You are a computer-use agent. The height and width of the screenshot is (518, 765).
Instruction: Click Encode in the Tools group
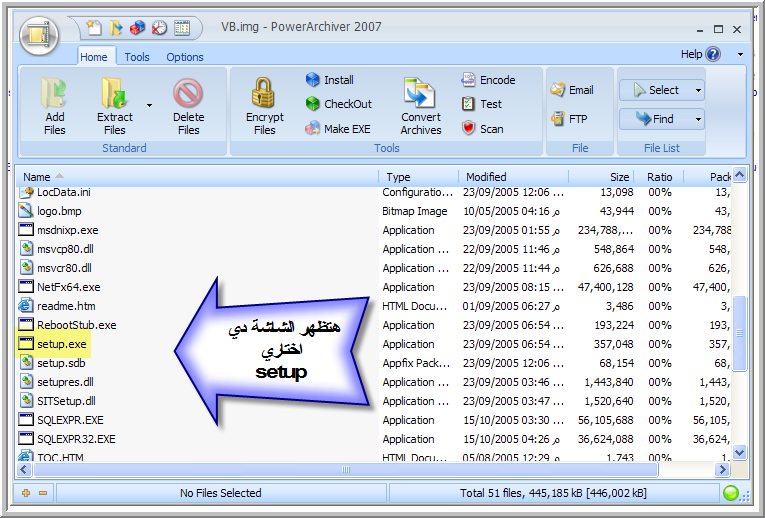tap(488, 80)
